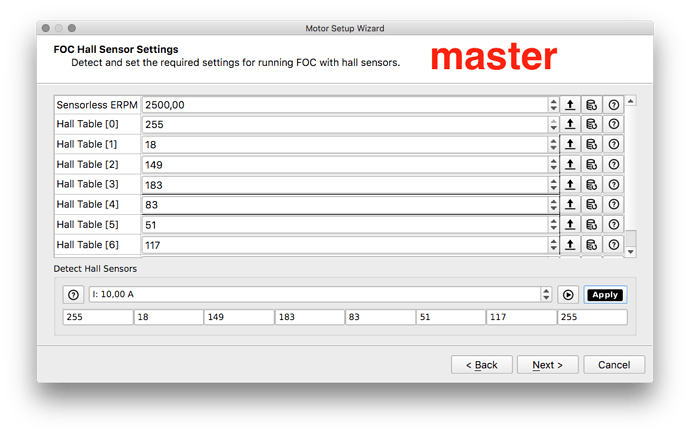Click the stepper of Hall Table [3] field

pyautogui.click(x=554, y=185)
